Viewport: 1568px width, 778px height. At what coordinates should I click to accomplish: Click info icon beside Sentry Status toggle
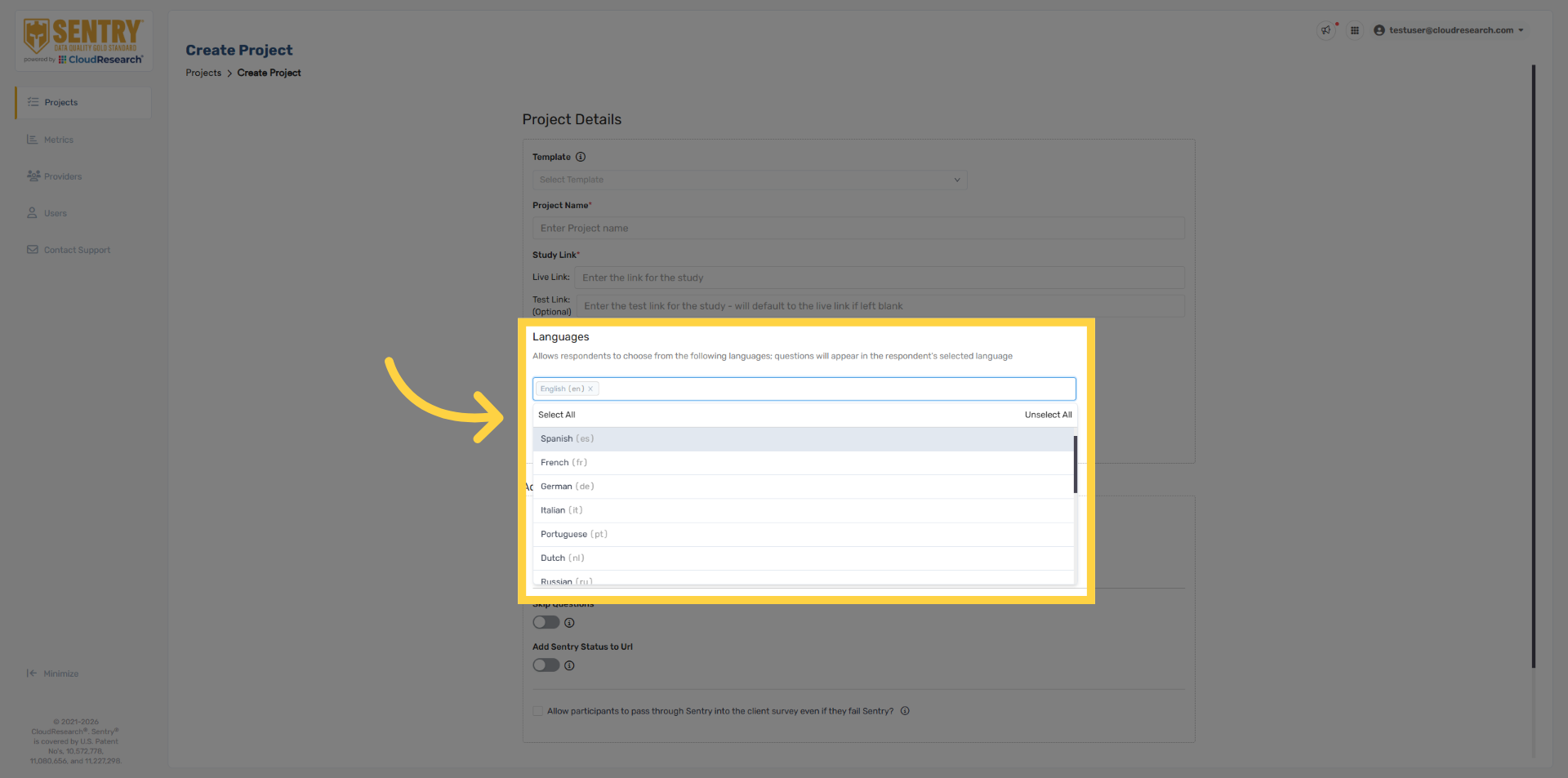(569, 665)
